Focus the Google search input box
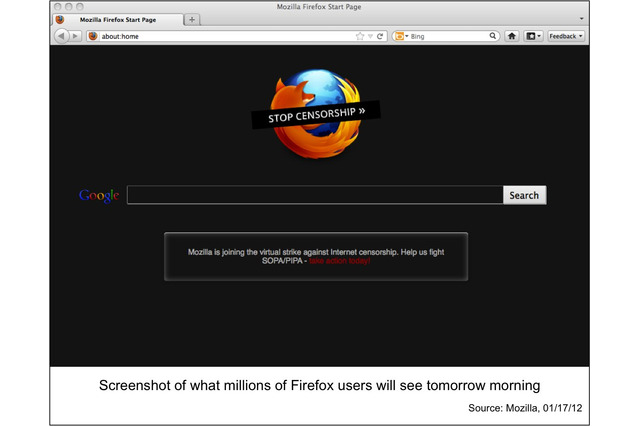 tap(315, 195)
